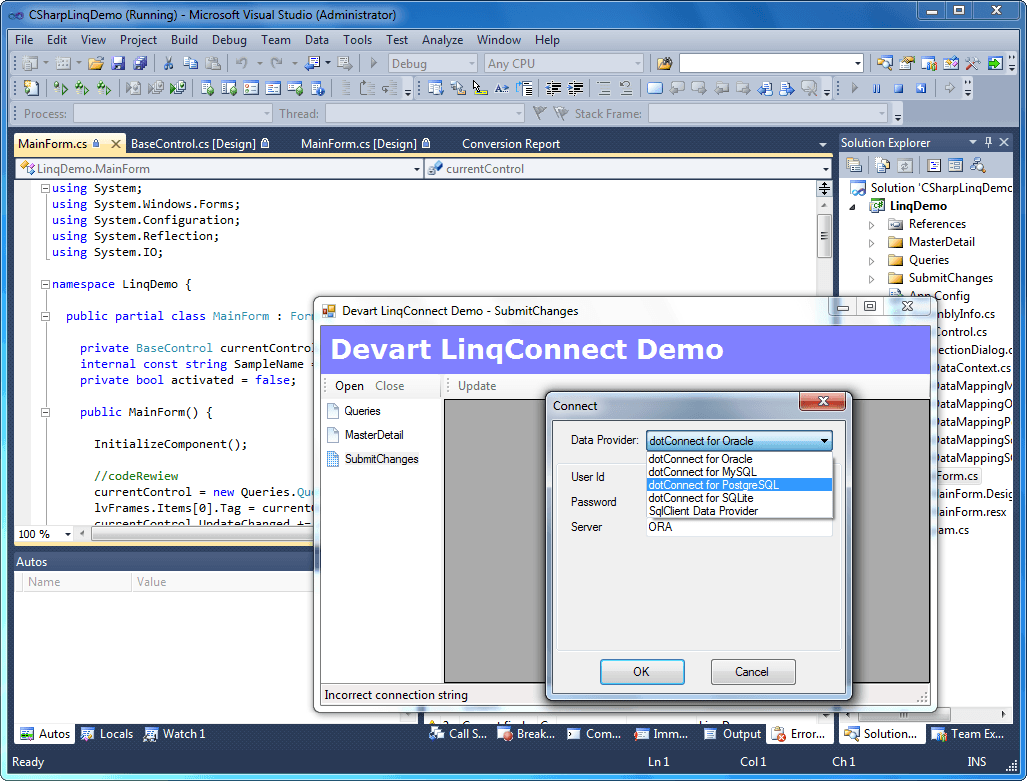Image resolution: width=1027 pixels, height=781 pixels.
Task: Click the Increase Indent icon
Action: pos(576,88)
